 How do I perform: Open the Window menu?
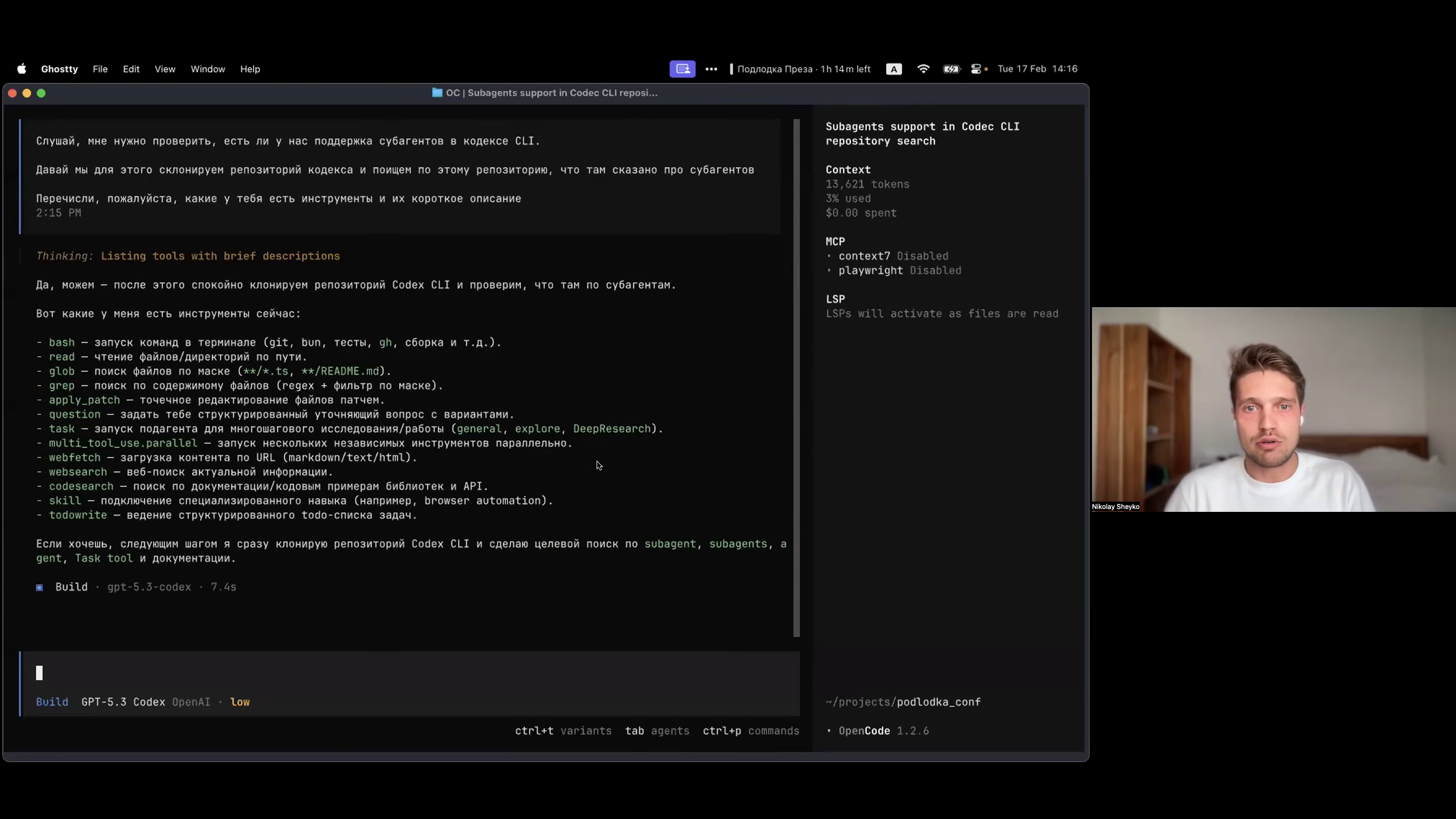tap(208, 69)
